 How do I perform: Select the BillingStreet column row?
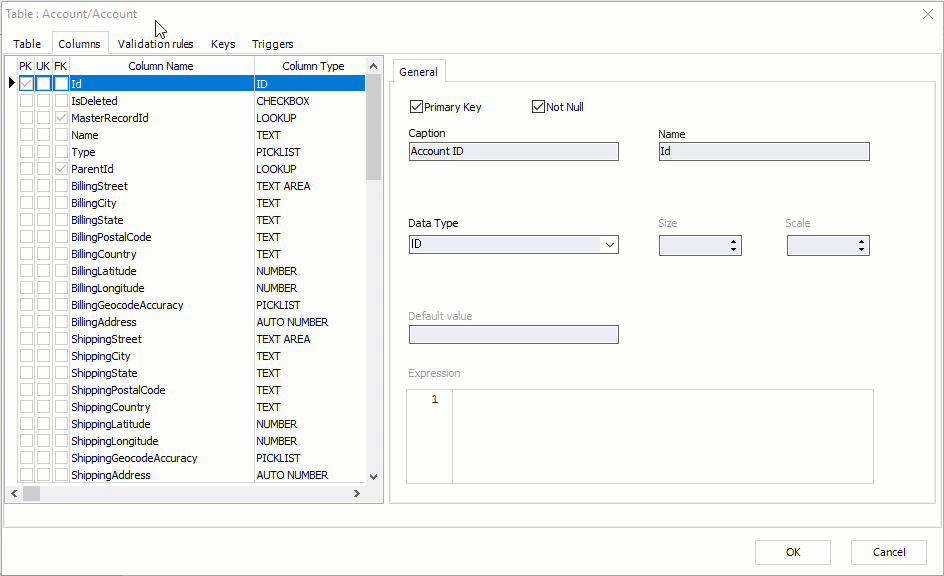coord(191,186)
